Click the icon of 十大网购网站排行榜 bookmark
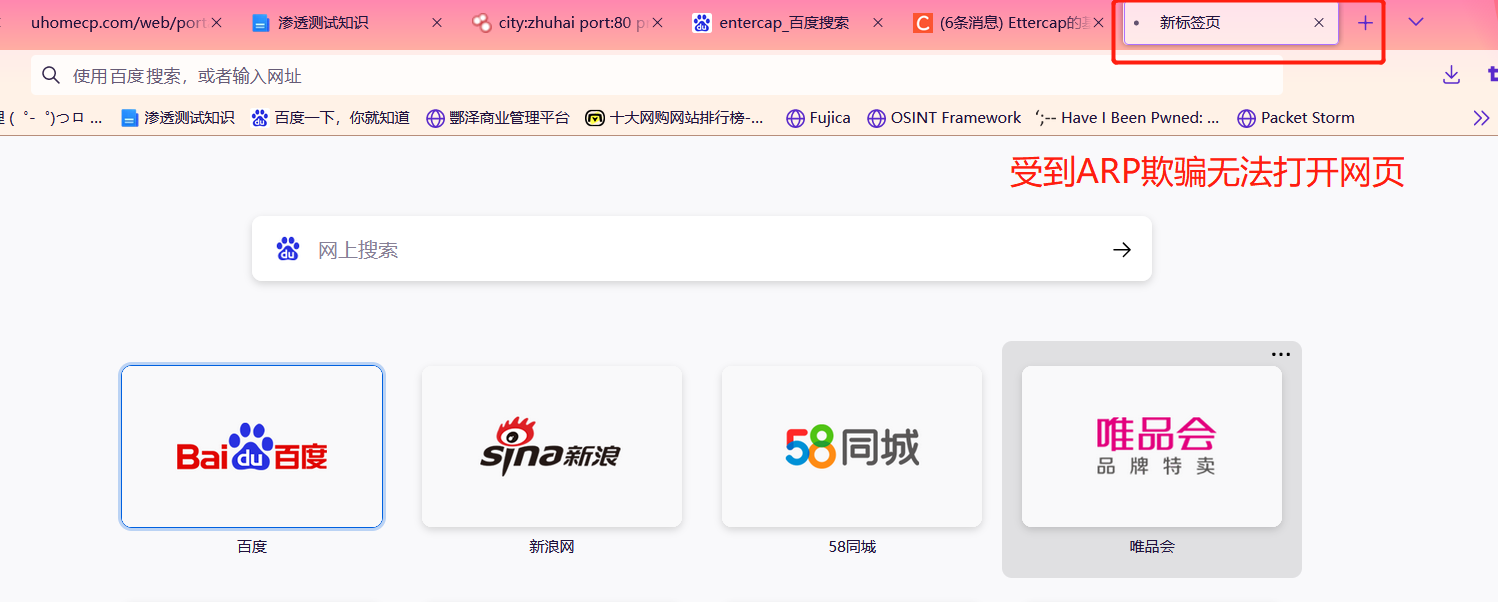Image resolution: width=1498 pixels, height=602 pixels. [x=595, y=118]
